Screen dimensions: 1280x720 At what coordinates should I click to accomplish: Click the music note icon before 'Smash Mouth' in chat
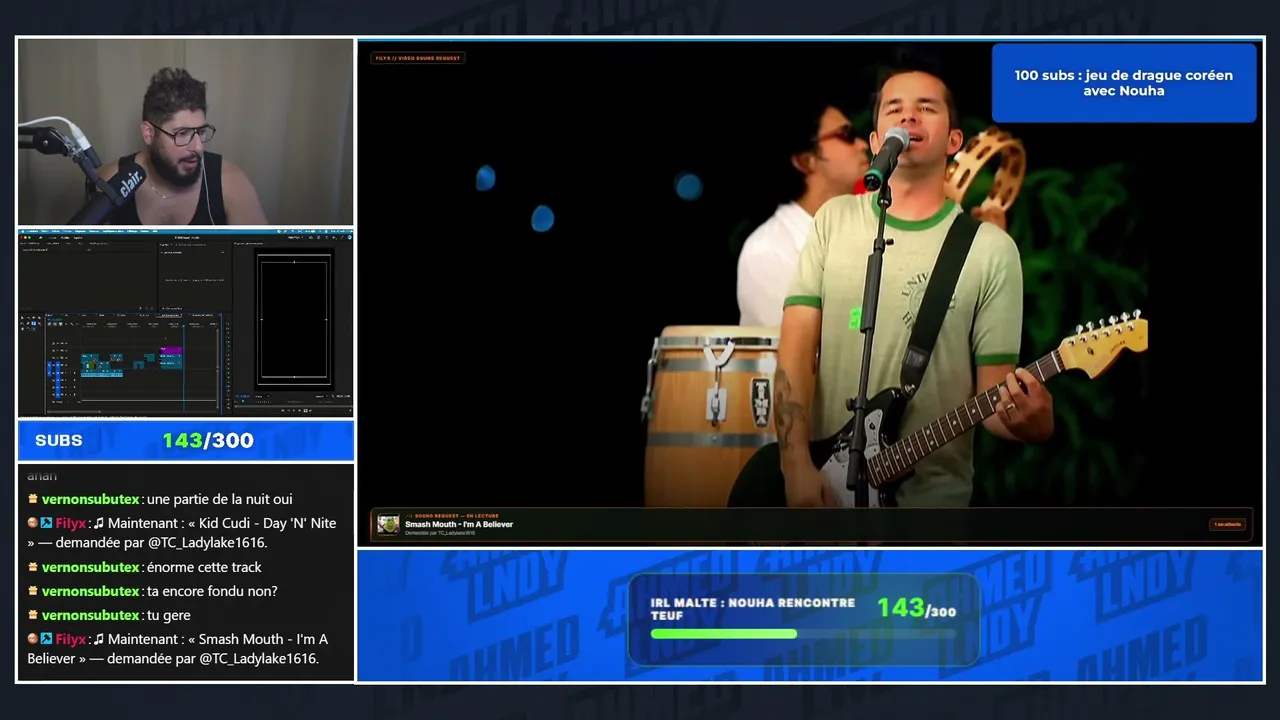coord(99,639)
